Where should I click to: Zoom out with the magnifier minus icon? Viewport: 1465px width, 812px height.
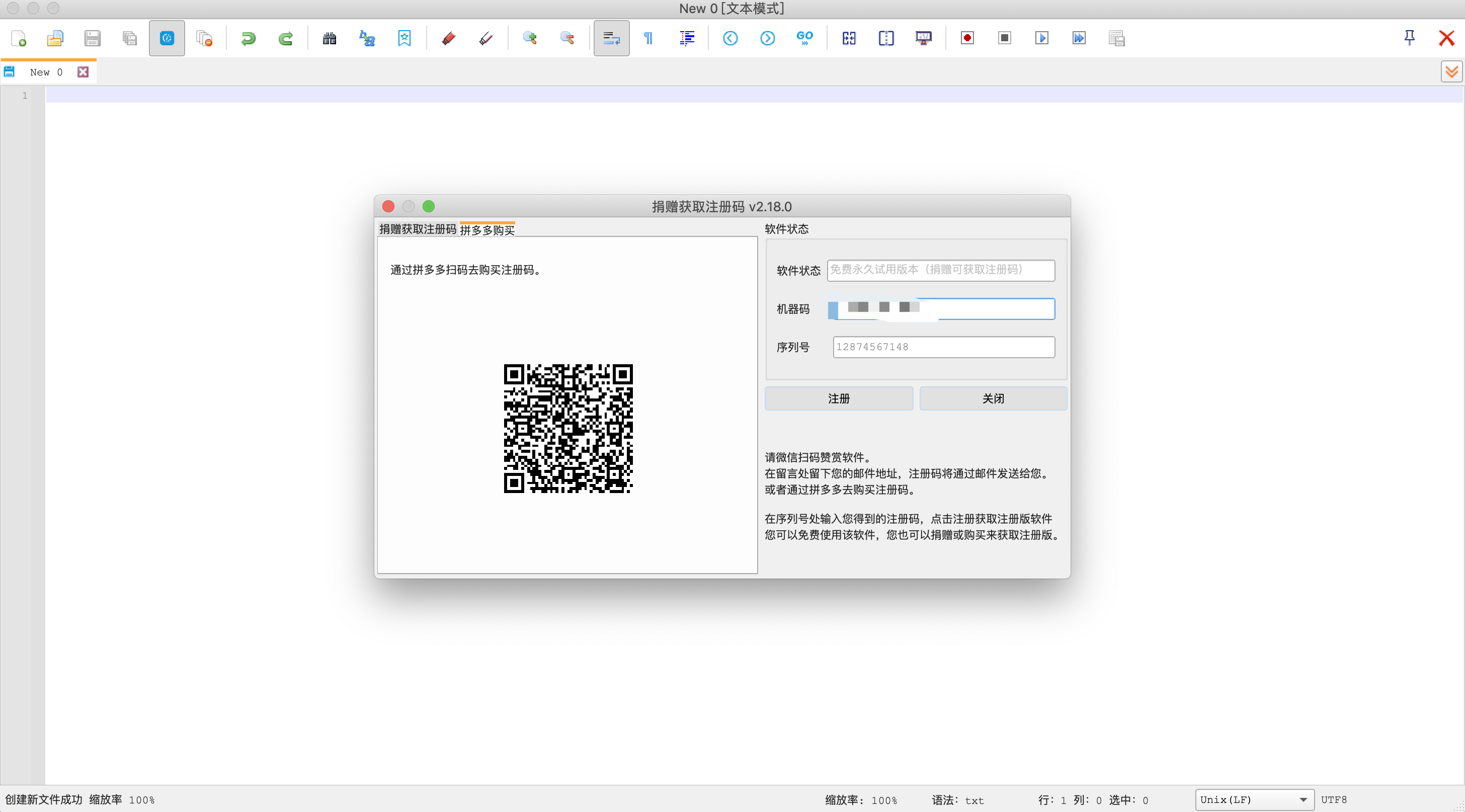click(x=566, y=38)
